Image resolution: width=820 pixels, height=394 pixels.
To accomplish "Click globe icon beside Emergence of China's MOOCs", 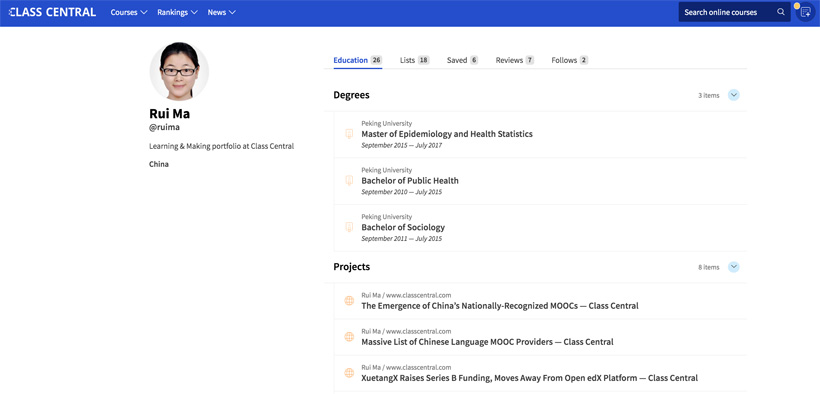I will 349,301.
